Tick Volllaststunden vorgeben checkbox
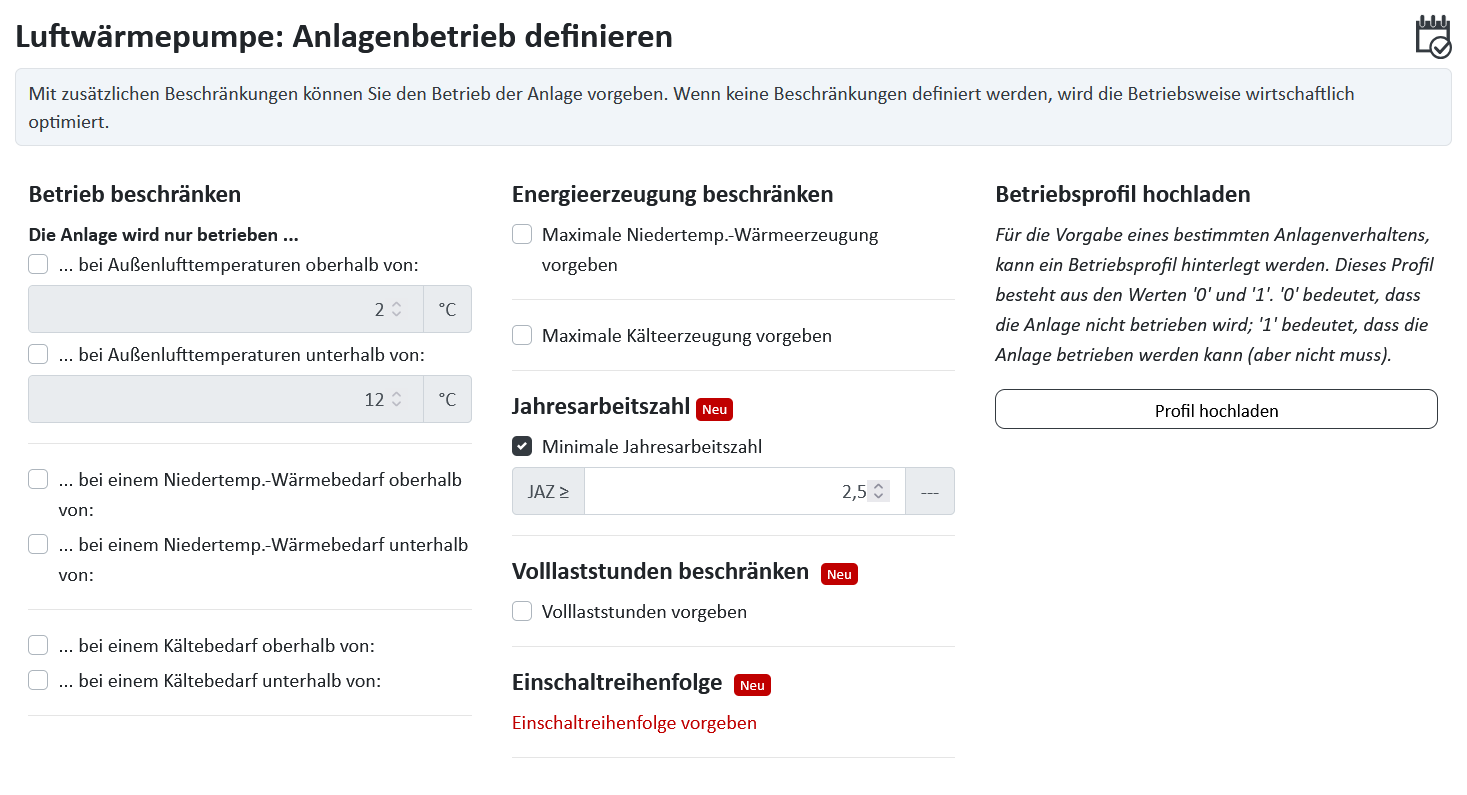 coord(522,611)
